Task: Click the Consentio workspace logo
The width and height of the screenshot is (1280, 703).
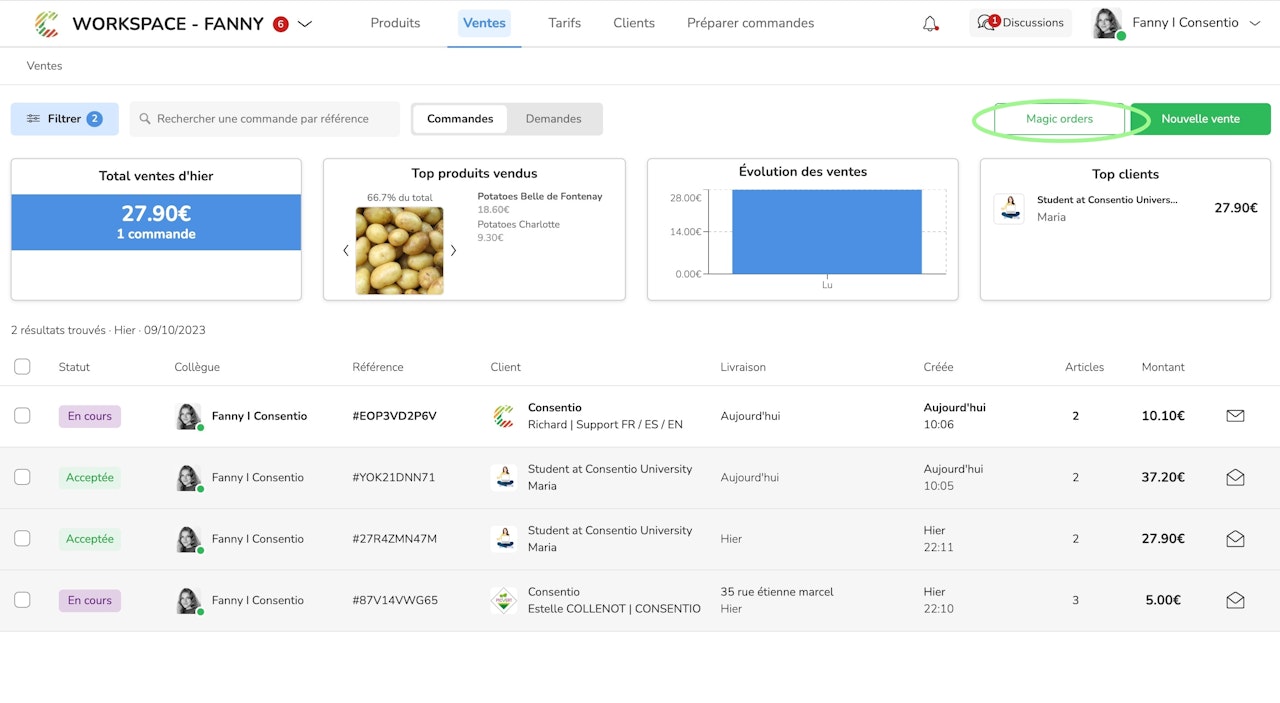Action: pos(46,23)
